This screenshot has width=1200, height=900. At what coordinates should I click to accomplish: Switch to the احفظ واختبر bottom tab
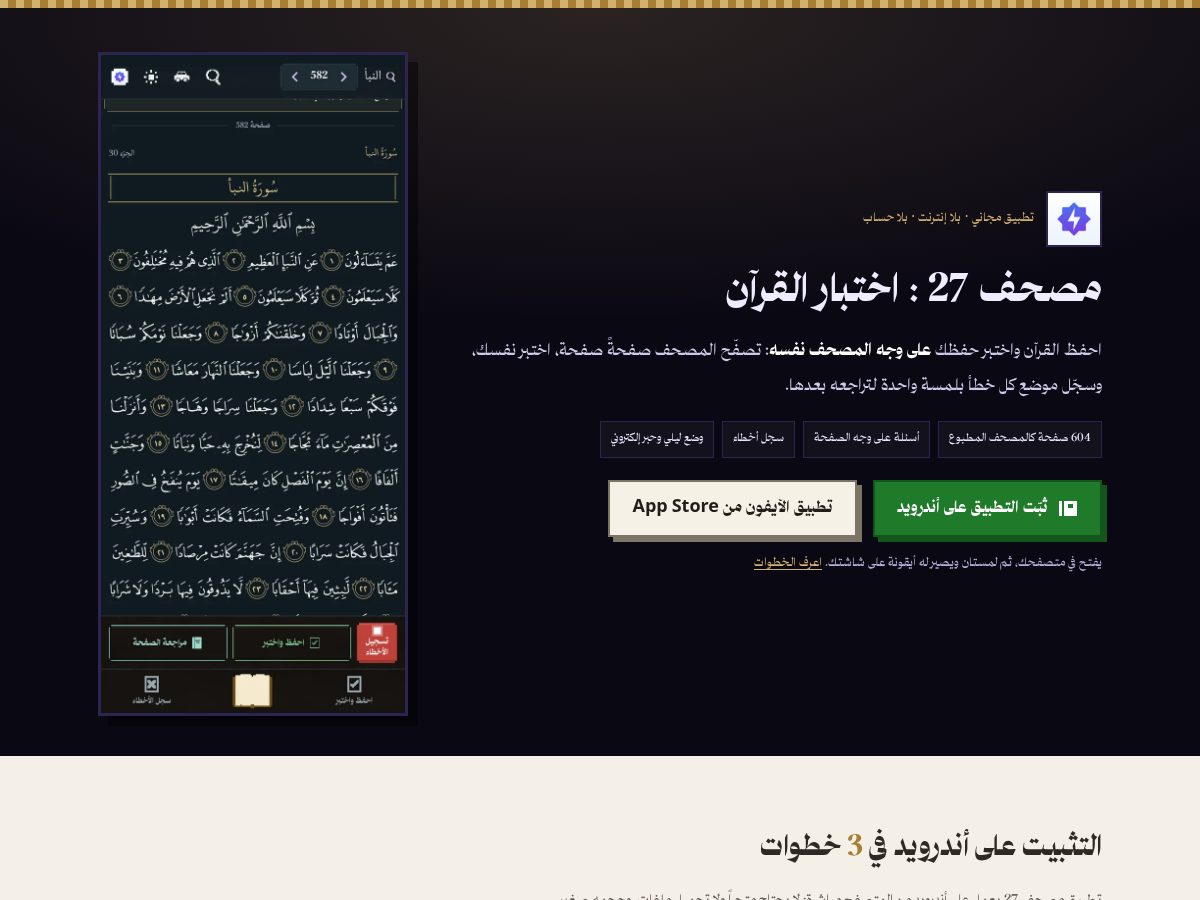coord(354,690)
